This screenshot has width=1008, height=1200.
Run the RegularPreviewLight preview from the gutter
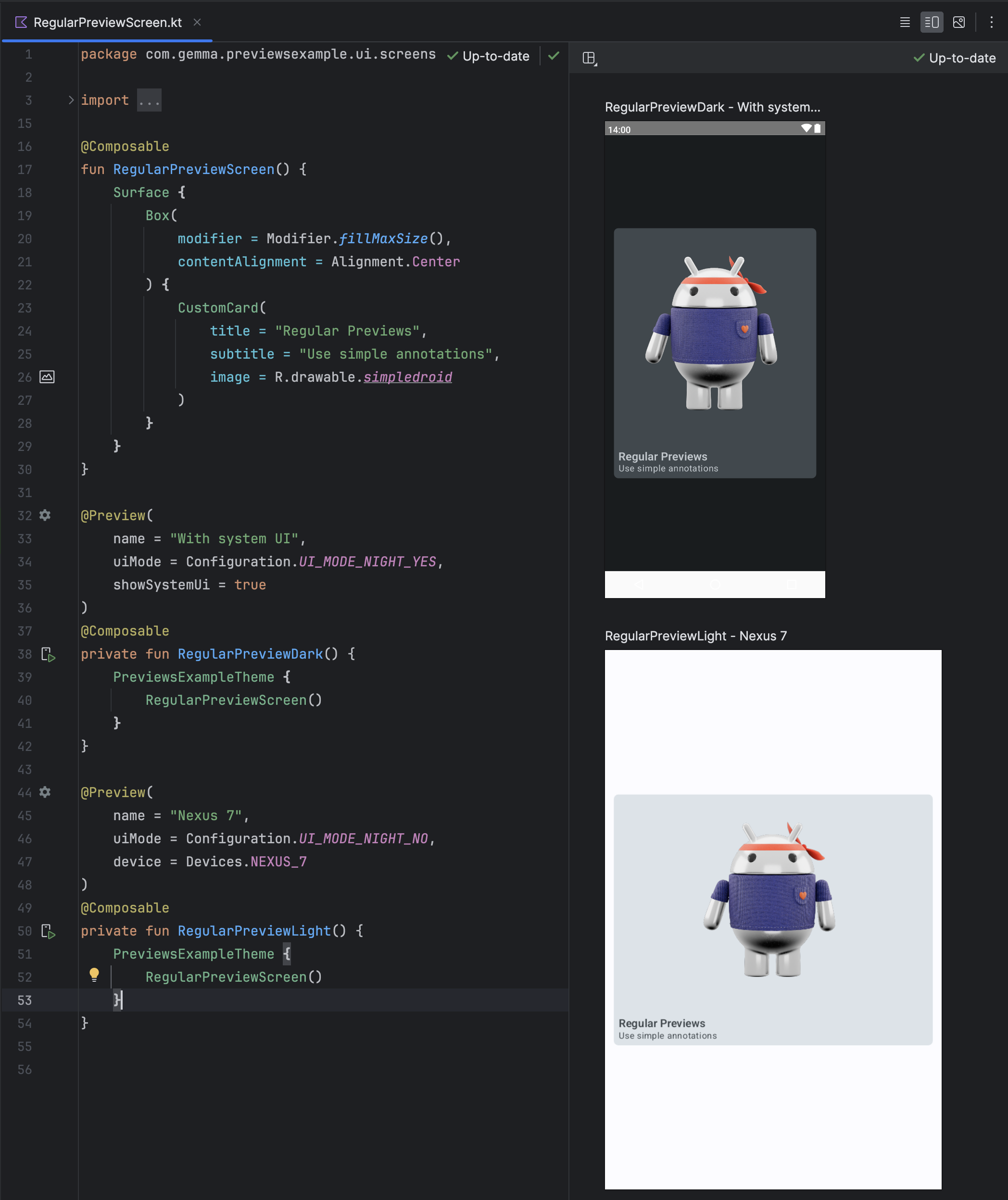point(48,931)
